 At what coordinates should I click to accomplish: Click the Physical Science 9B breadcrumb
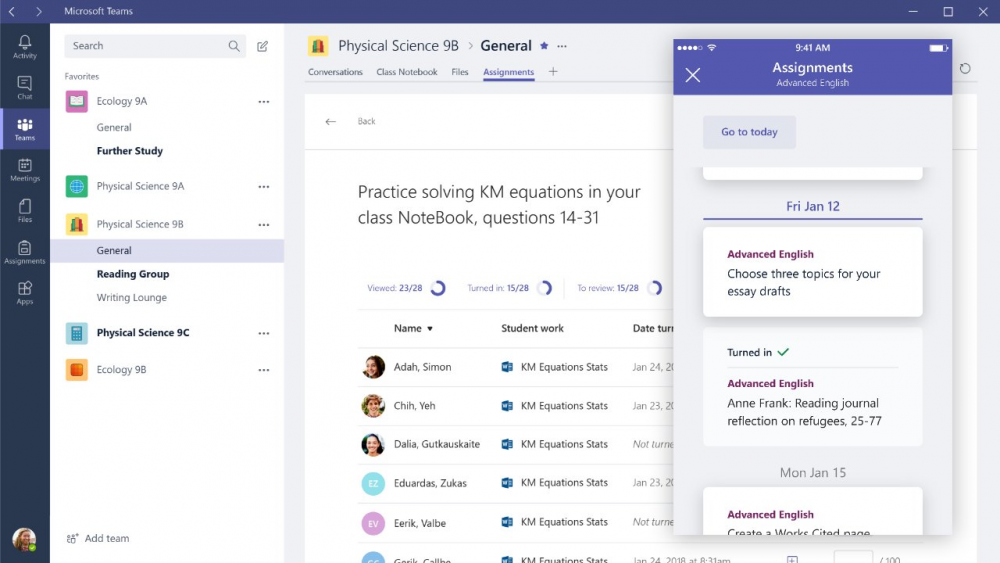coord(398,46)
